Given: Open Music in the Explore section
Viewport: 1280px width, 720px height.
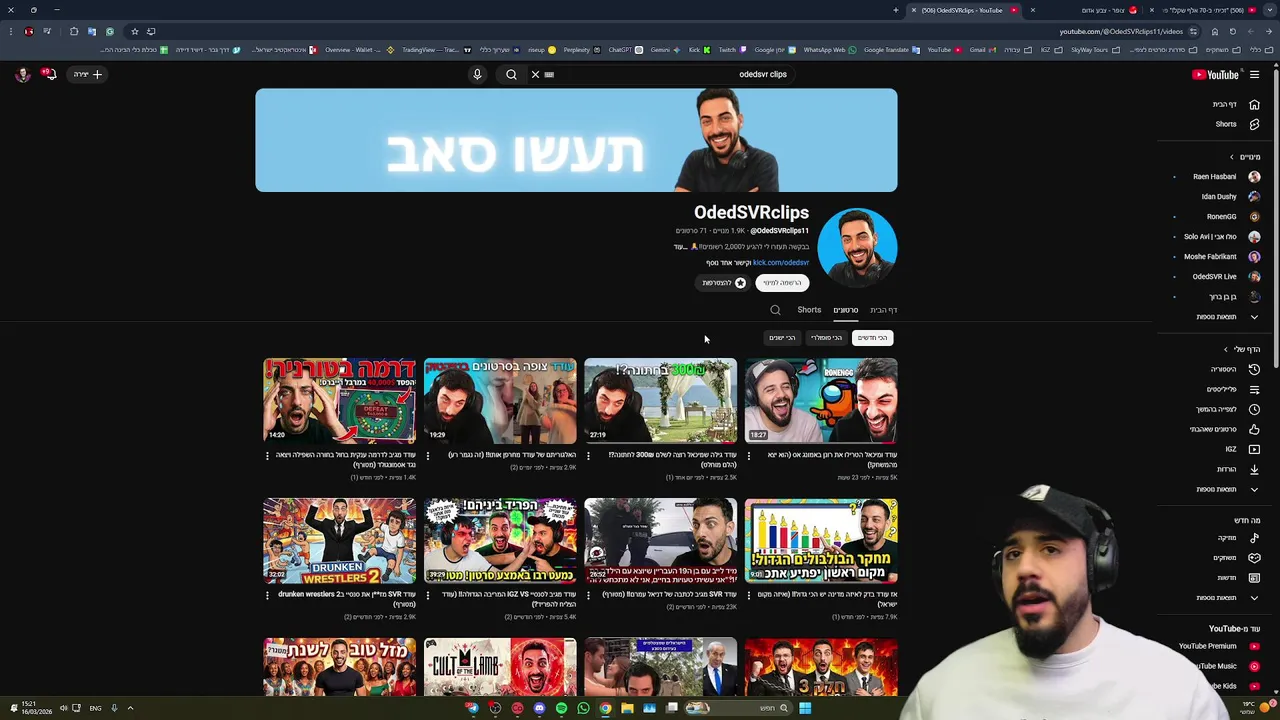Looking at the screenshot, I should [x=1238, y=538].
